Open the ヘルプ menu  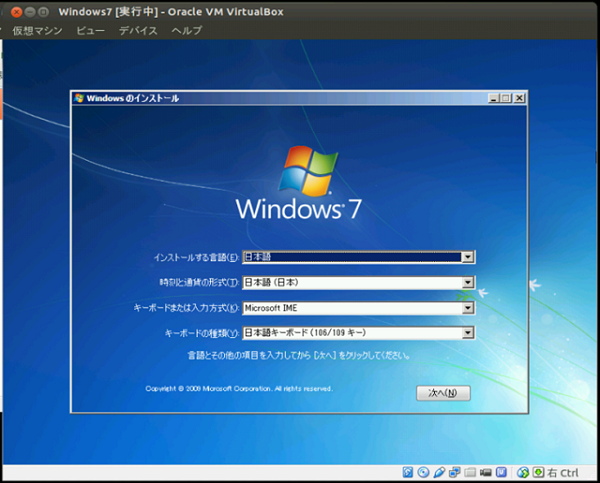(x=187, y=30)
